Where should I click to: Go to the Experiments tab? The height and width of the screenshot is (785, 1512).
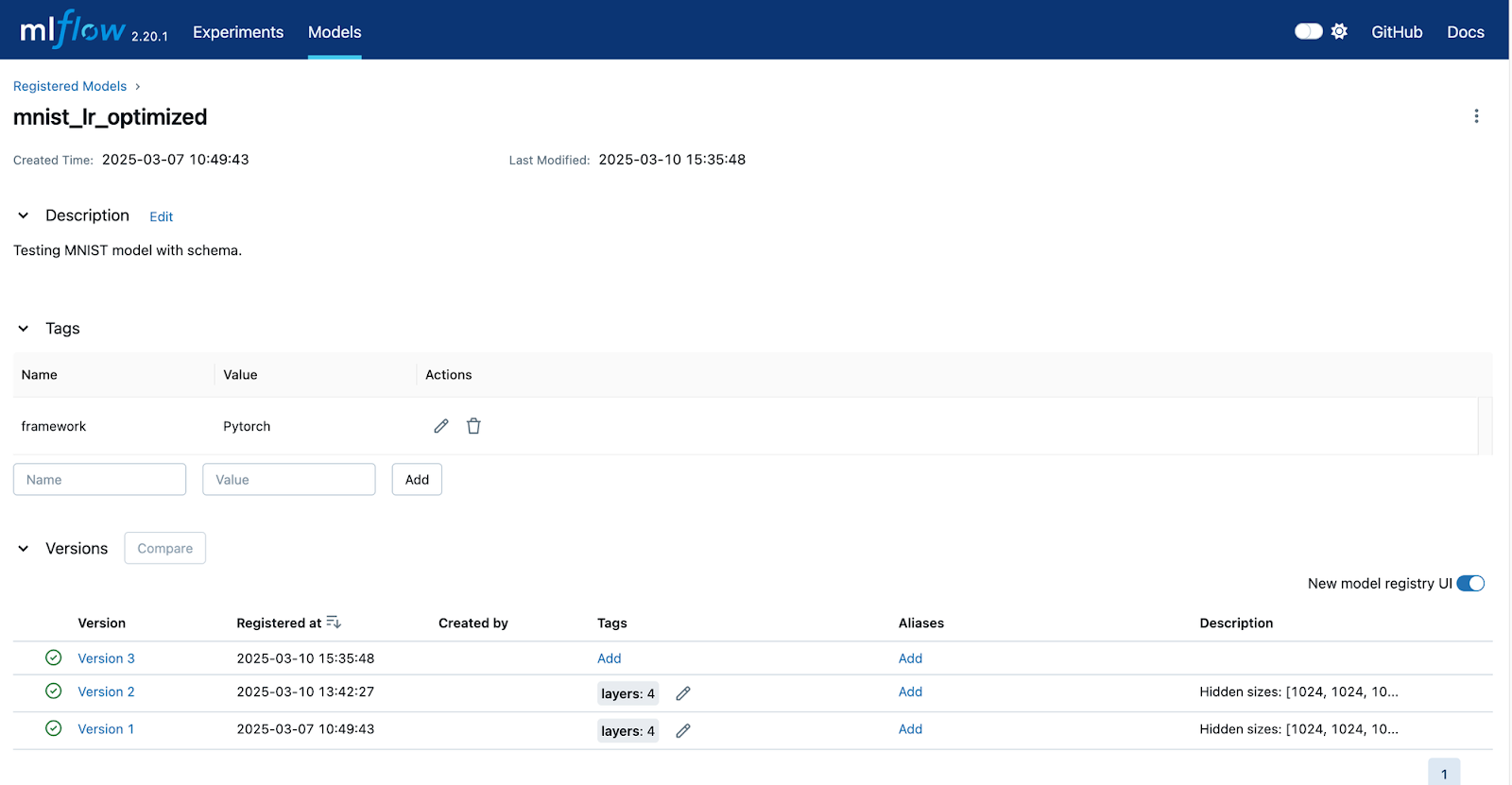[238, 32]
